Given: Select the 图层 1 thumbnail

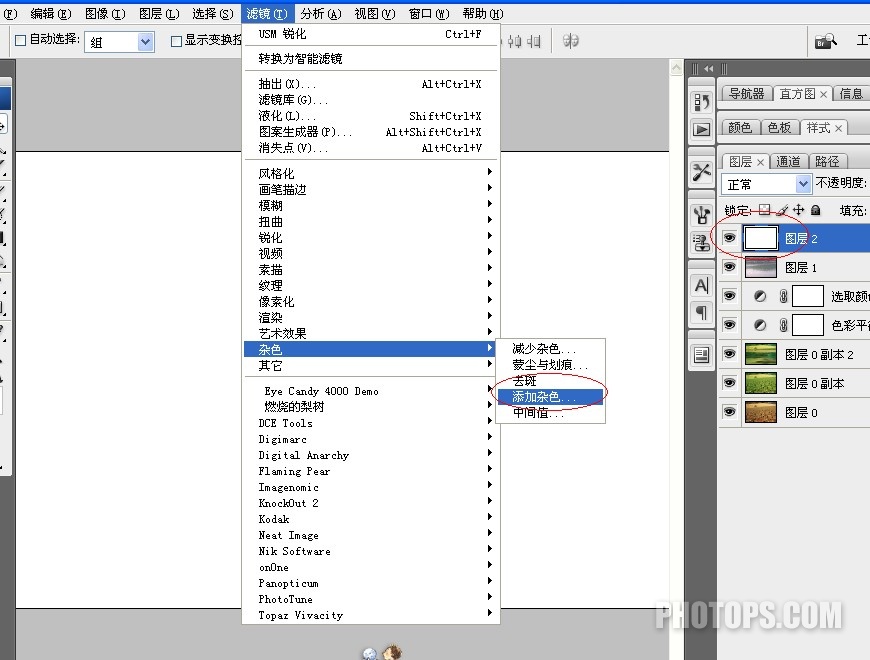Looking at the screenshot, I should pos(760,267).
